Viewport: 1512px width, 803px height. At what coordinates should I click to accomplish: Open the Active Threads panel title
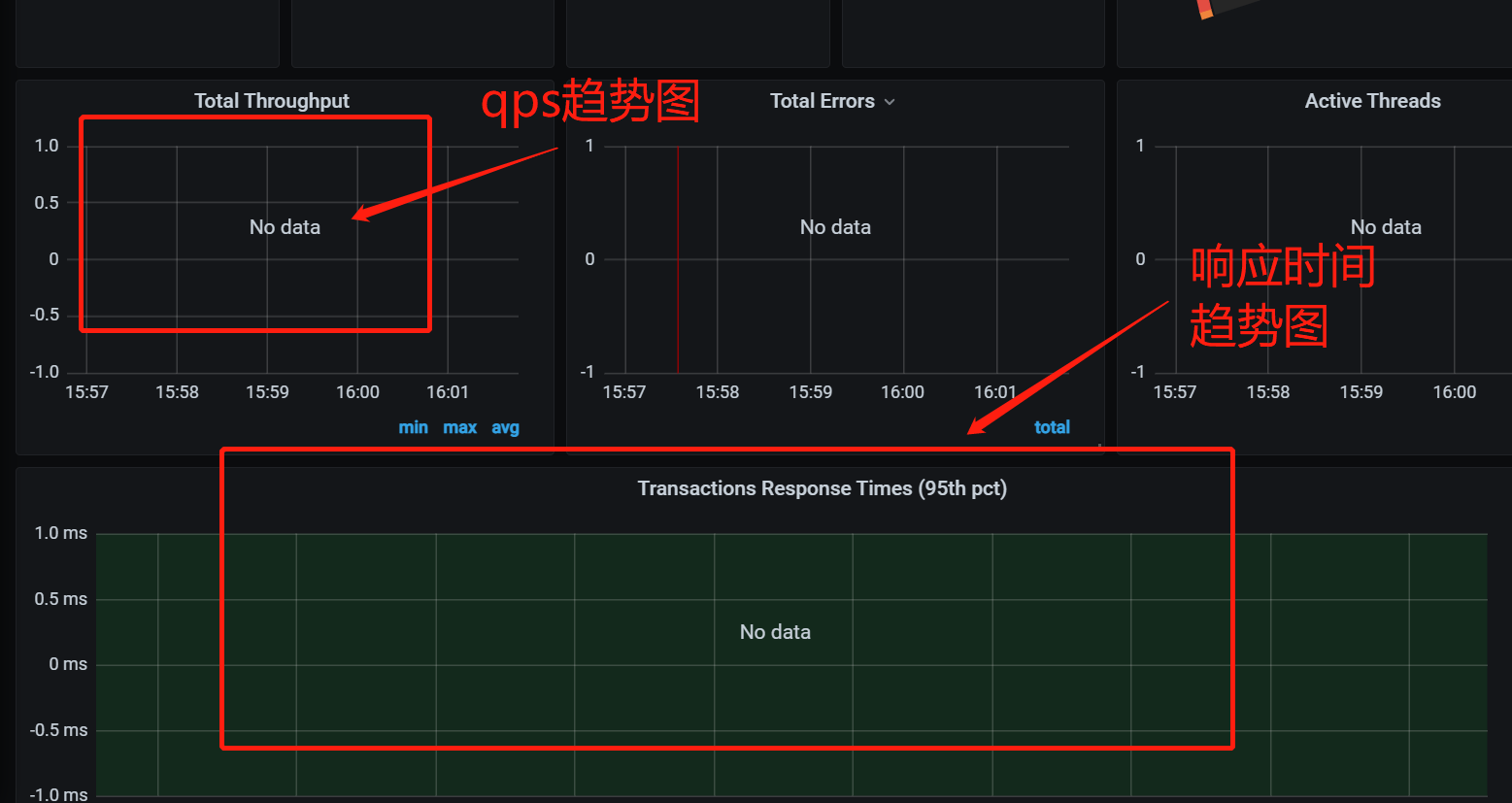tap(1372, 101)
